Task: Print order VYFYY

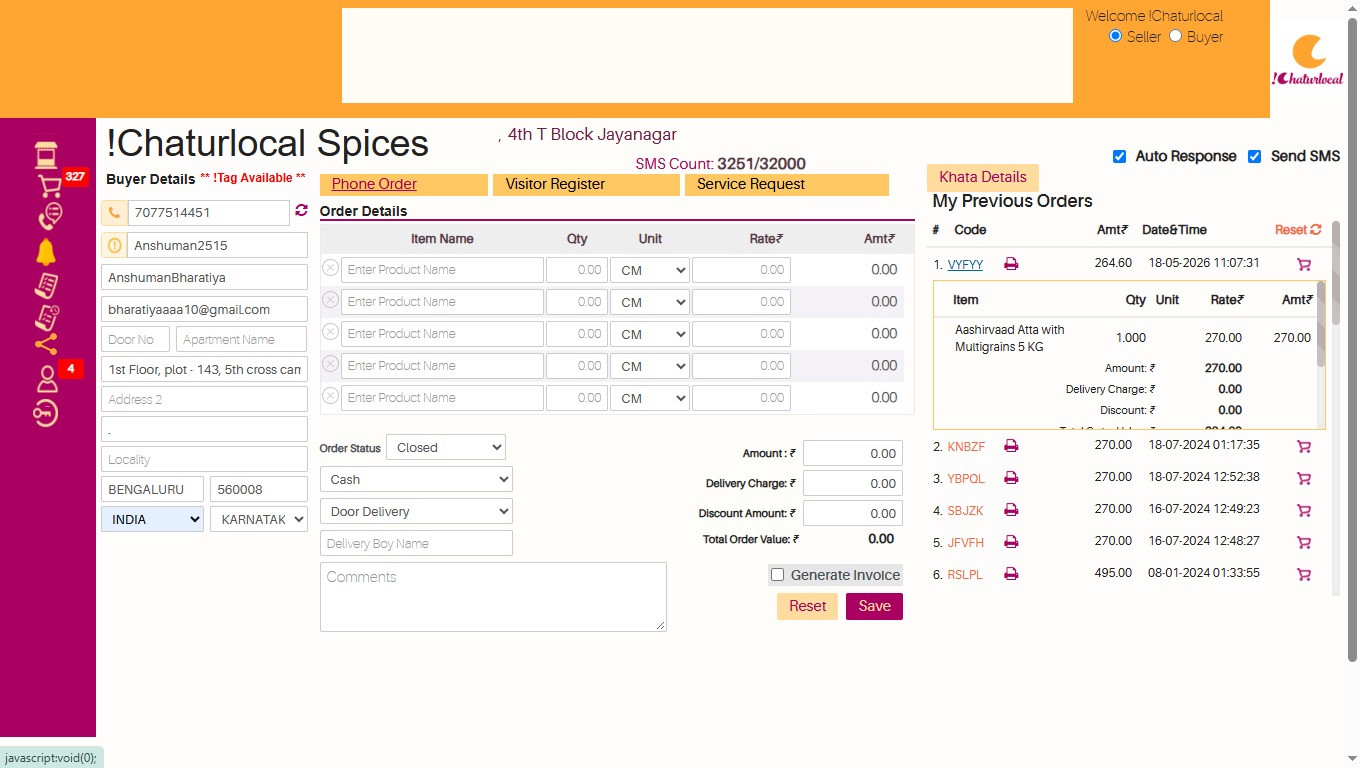Action: tap(1011, 264)
